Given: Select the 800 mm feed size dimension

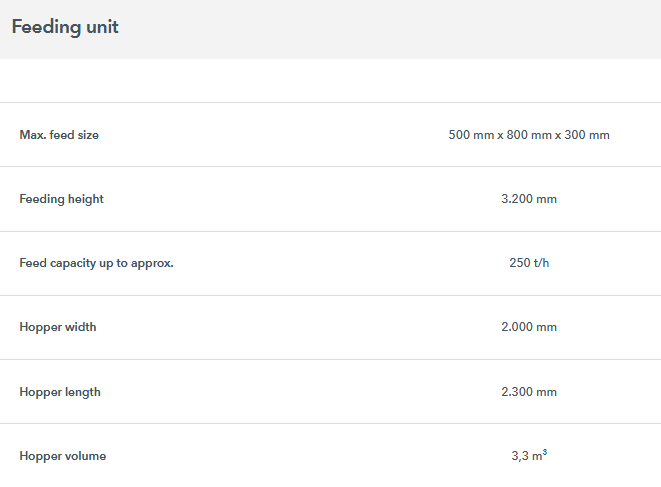Looking at the screenshot, I should (529, 135).
